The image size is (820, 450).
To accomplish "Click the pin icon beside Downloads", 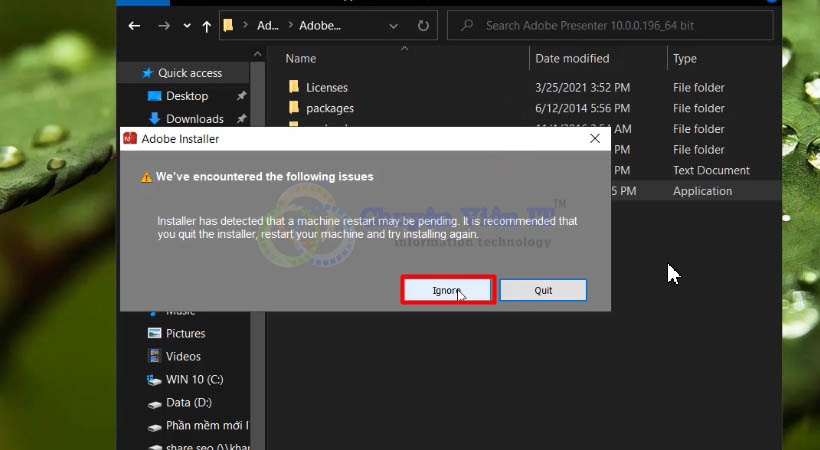I will (241, 119).
